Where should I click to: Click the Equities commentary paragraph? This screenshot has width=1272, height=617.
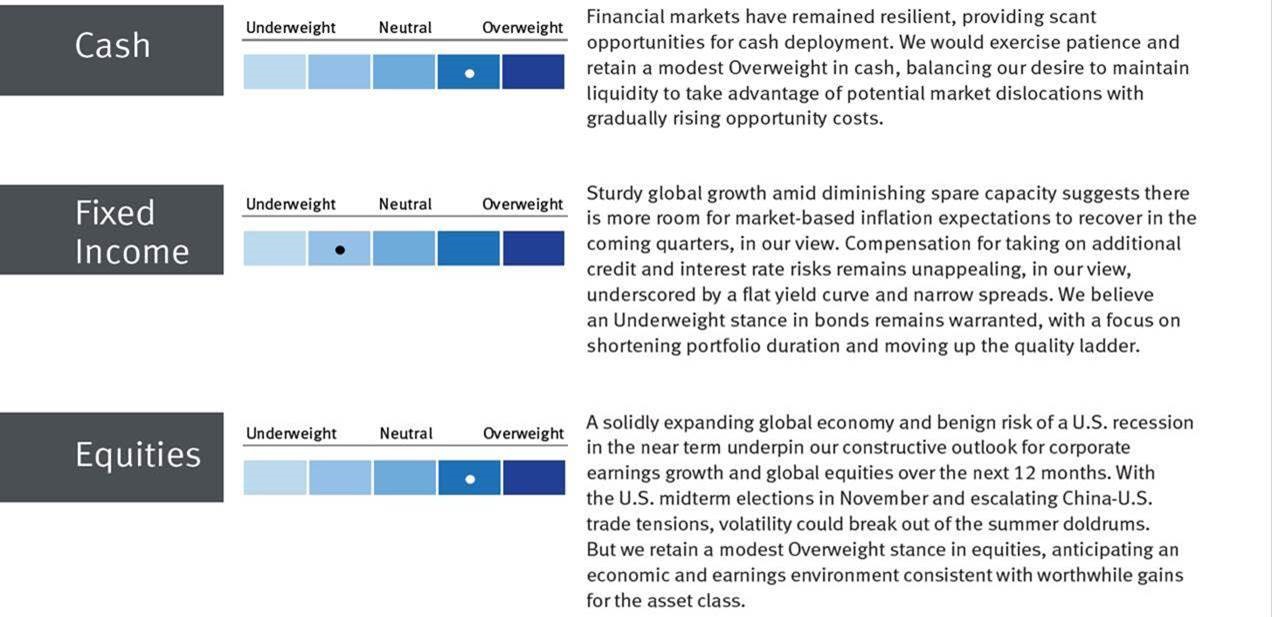pyautogui.click(x=888, y=511)
